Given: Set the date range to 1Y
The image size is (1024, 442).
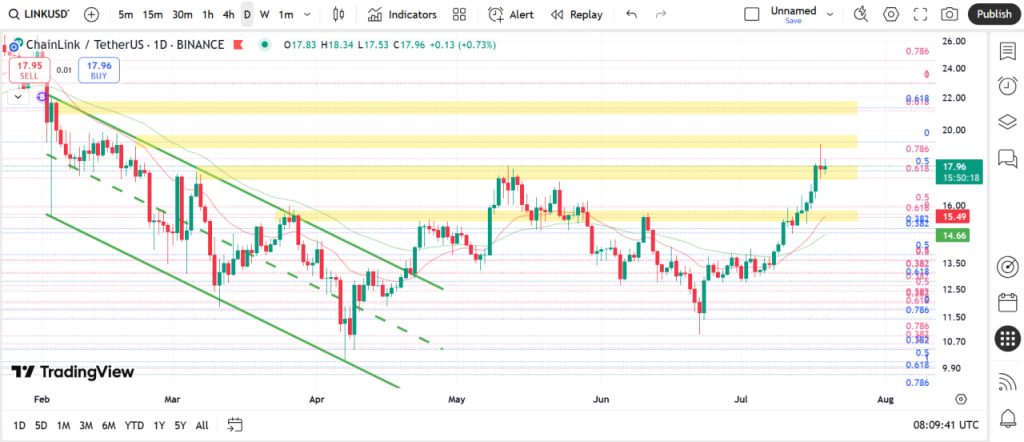Looking at the screenshot, I should [159, 425].
